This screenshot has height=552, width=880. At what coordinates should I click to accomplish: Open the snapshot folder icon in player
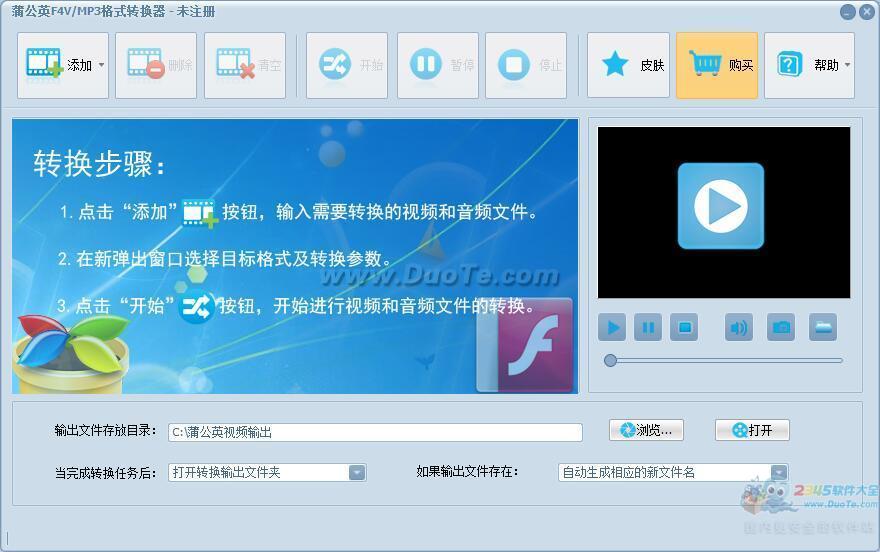tap(823, 327)
